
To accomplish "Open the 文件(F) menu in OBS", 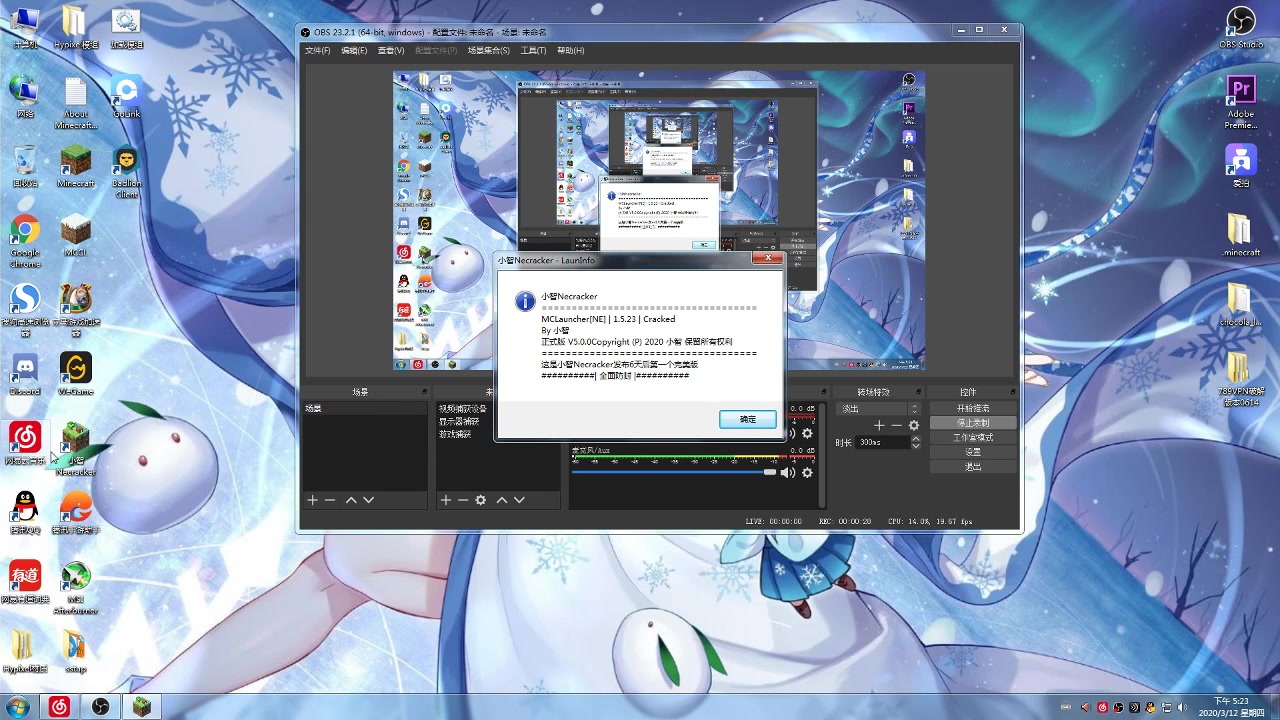I will (x=317, y=50).
